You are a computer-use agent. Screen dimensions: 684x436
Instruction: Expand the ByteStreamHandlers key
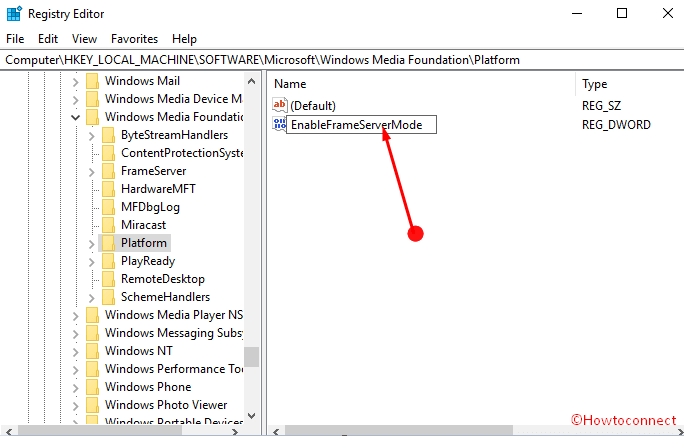click(x=92, y=136)
